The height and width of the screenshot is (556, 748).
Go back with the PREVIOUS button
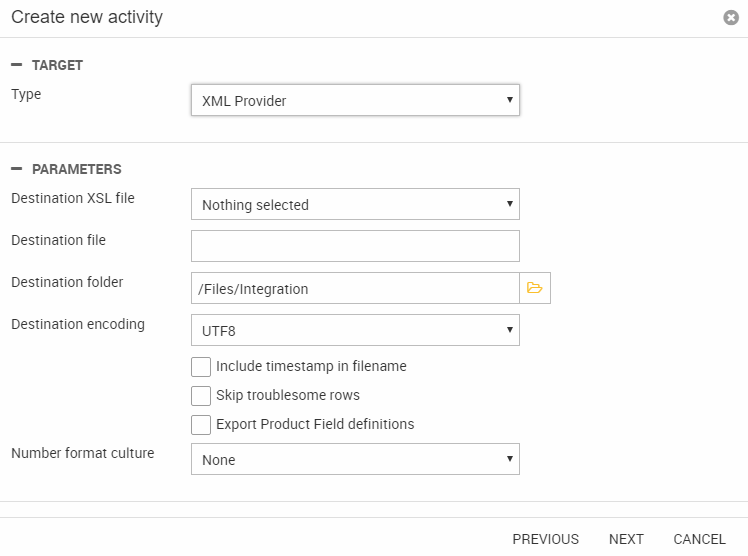click(x=545, y=539)
